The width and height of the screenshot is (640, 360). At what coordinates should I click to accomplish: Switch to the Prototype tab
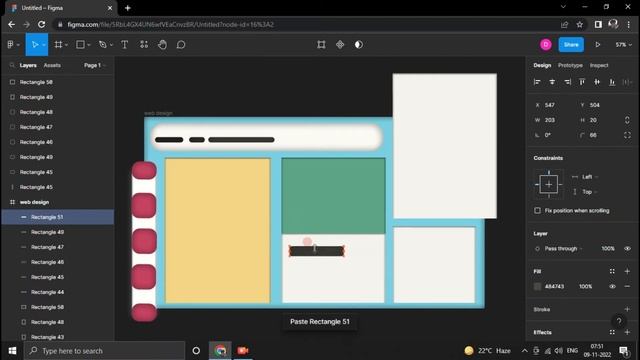point(570,65)
